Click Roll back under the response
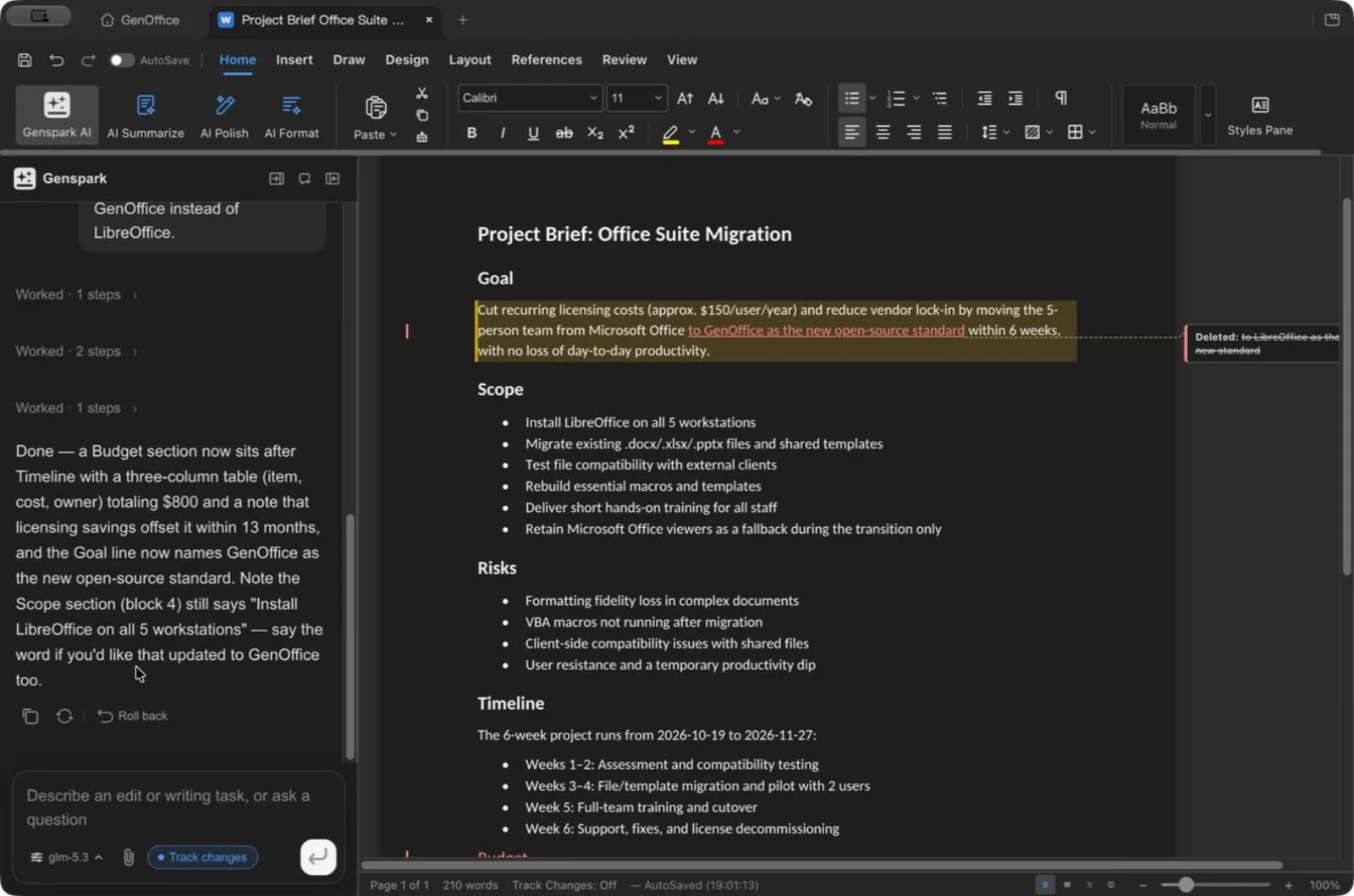This screenshot has height=896, width=1354. [x=133, y=716]
